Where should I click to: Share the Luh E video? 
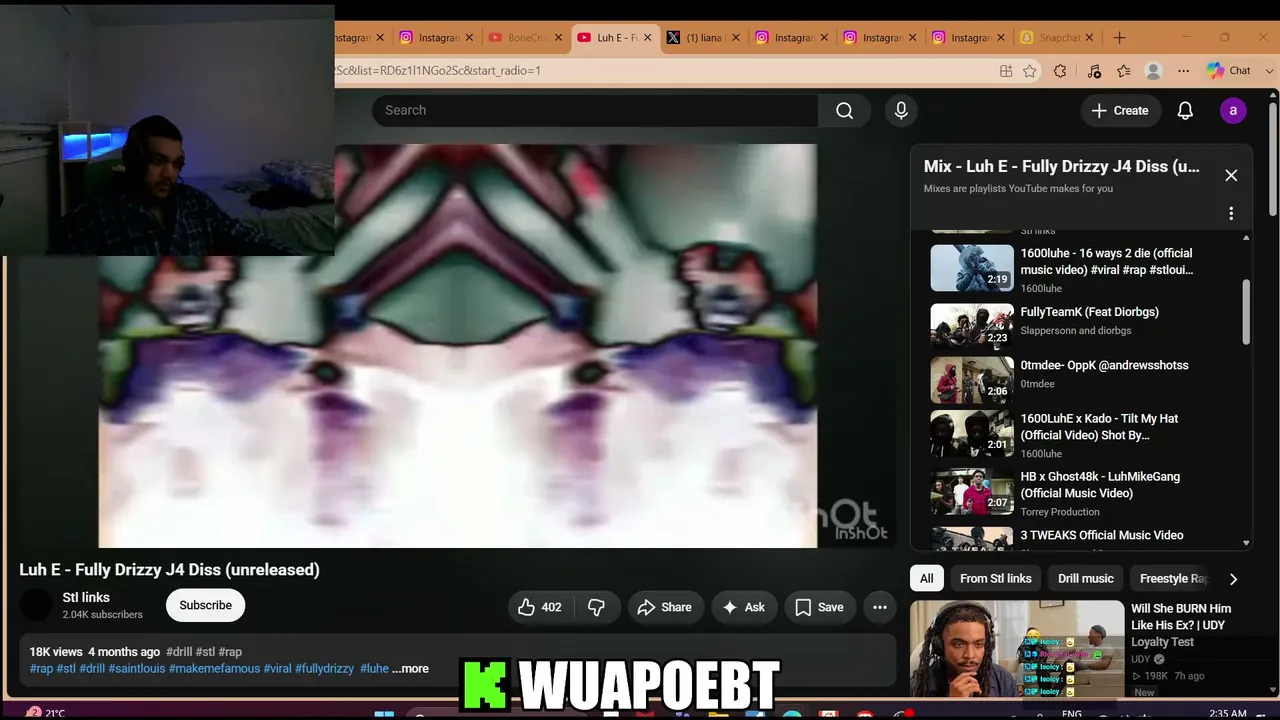point(665,607)
